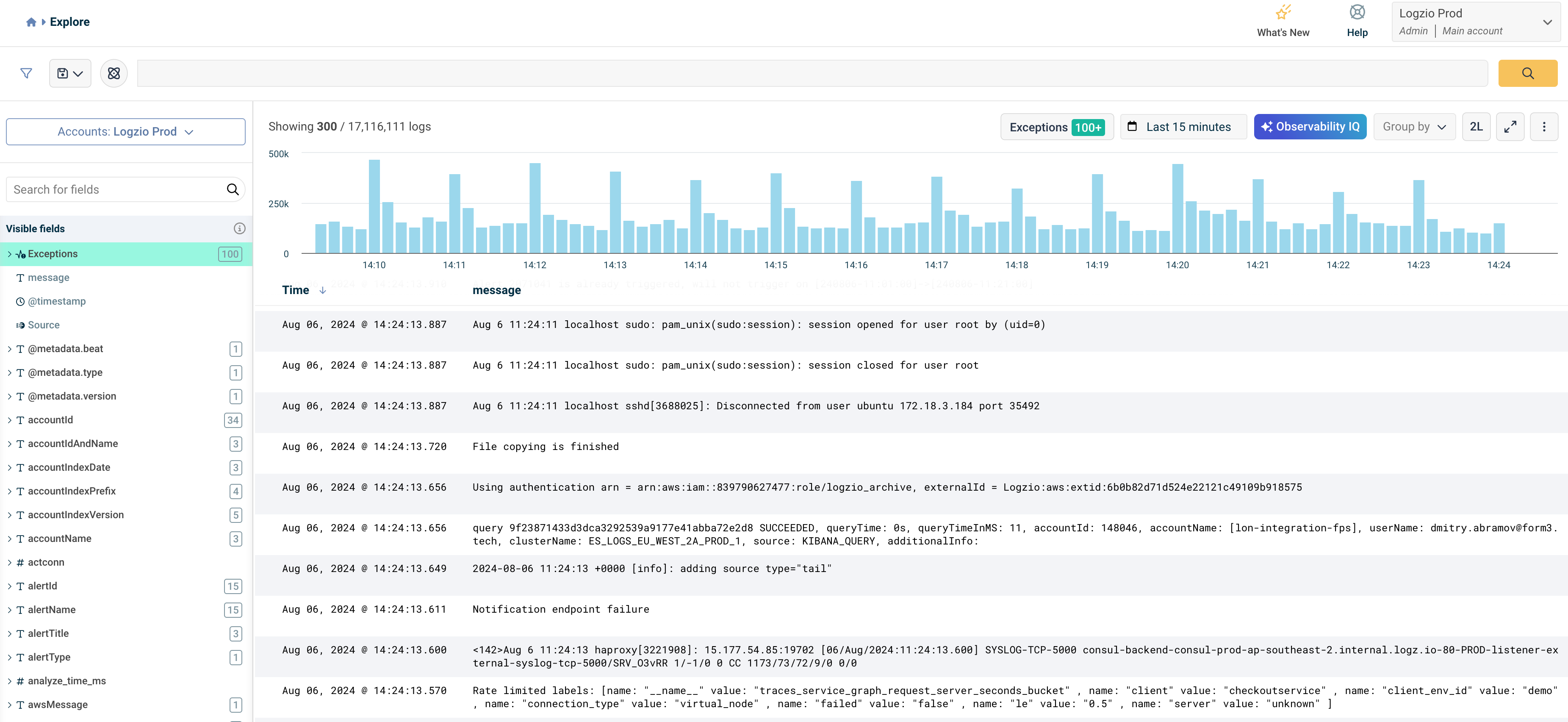Open the Help menu
The width and height of the screenshot is (1568, 722).
point(1357,21)
